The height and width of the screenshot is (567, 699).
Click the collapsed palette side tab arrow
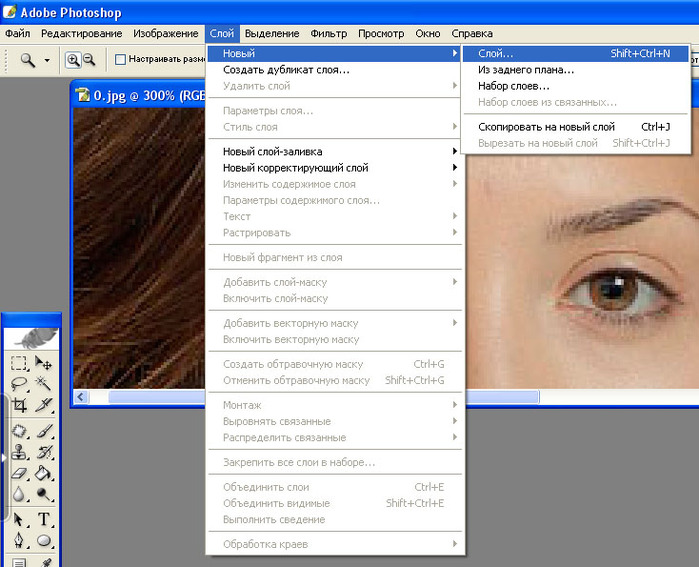pyautogui.click(x=4, y=456)
